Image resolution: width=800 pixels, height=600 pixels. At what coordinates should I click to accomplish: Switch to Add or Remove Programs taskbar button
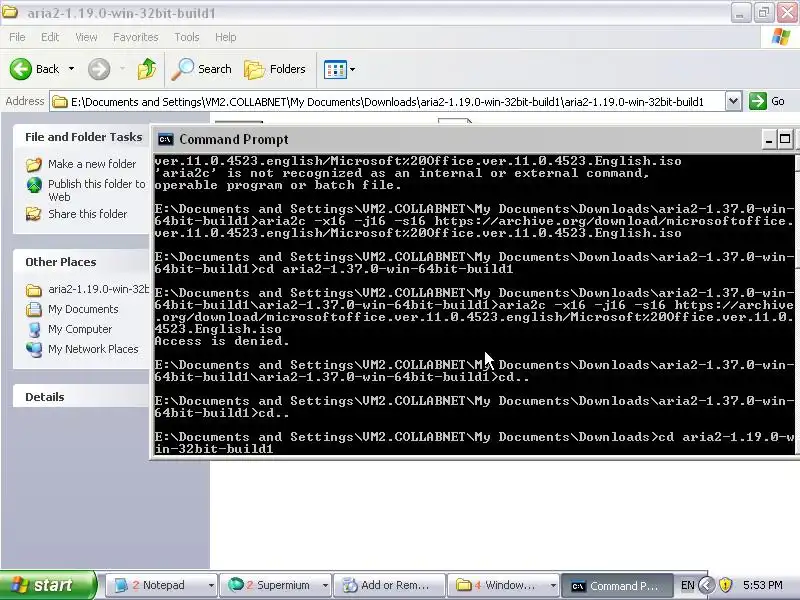[389, 585]
